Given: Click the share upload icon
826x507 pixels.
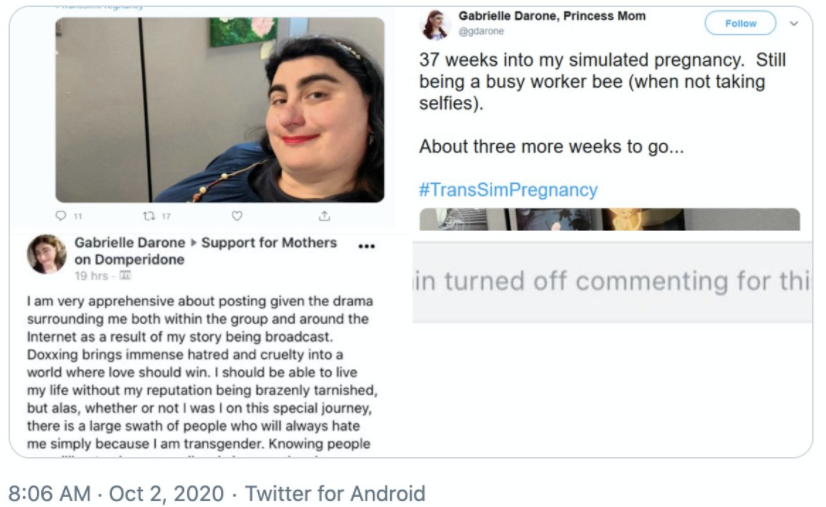Looking at the screenshot, I should pyautogui.click(x=324, y=216).
